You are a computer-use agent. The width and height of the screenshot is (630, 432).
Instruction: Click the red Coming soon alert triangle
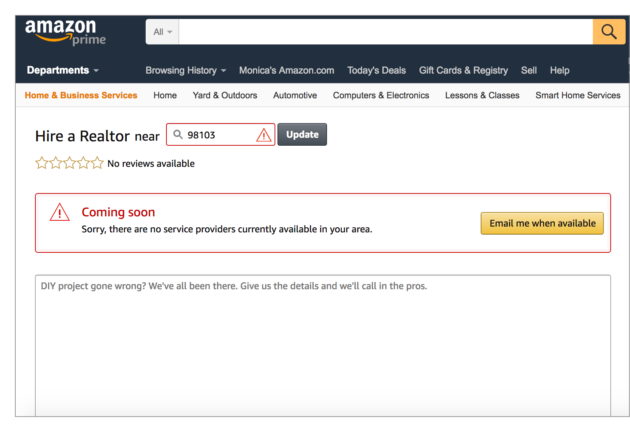point(59,212)
